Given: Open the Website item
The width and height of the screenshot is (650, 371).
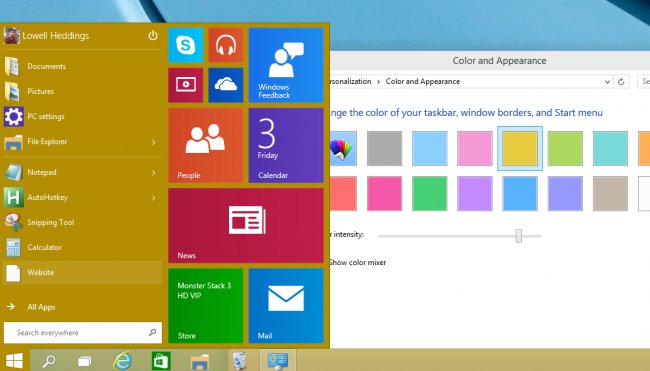Looking at the screenshot, I should point(82,273).
